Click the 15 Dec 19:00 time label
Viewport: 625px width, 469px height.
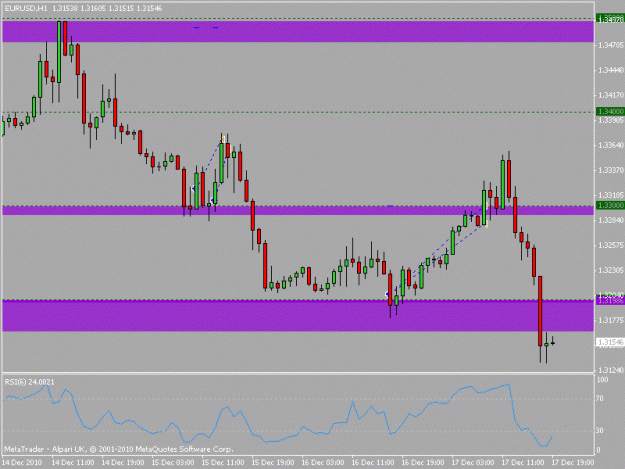pos(273,462)
